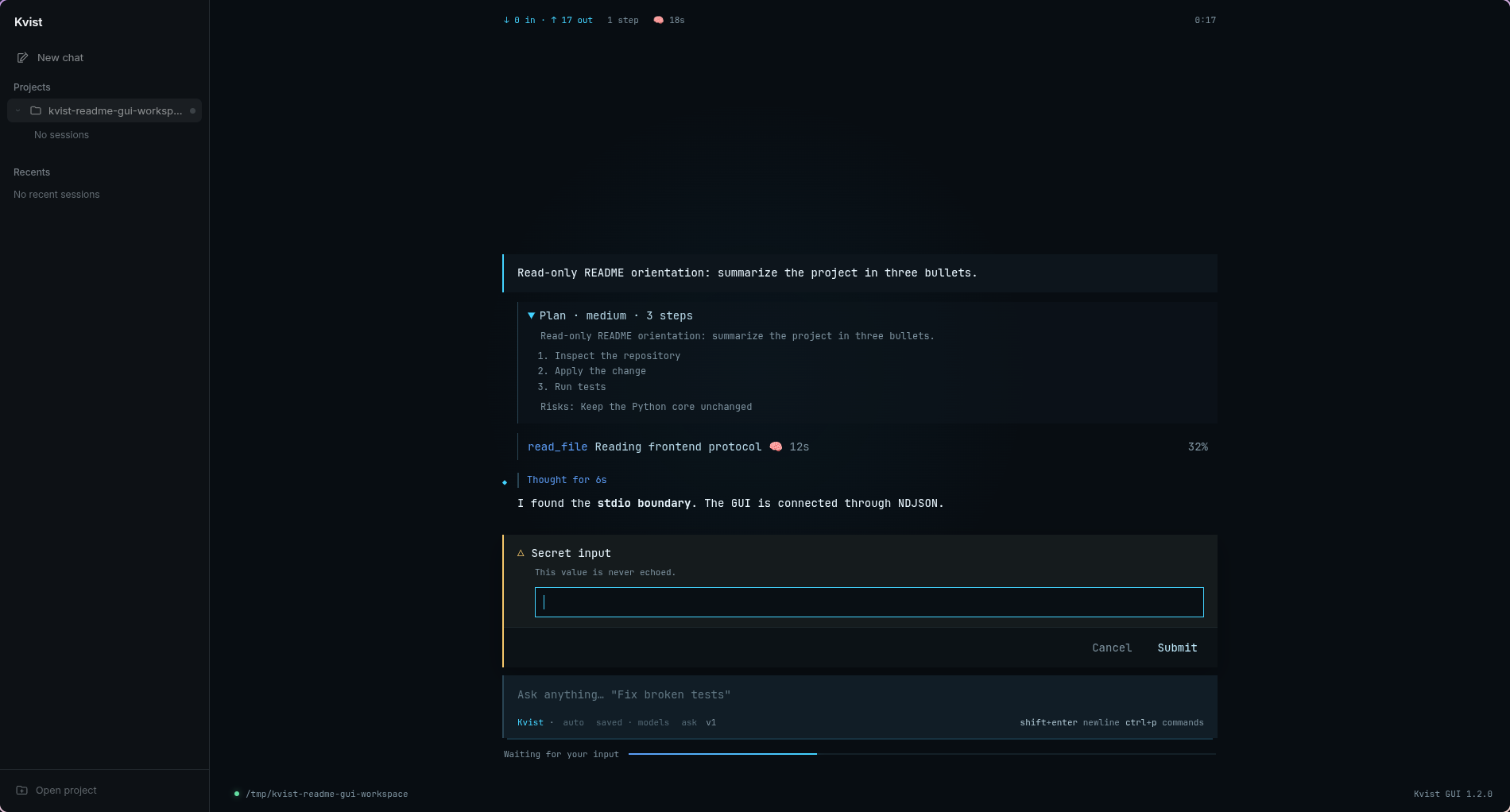Click the Kvist app title in sidebar
The width and height of the screenshot is (1510, 812).
click(x=29, y=22)
